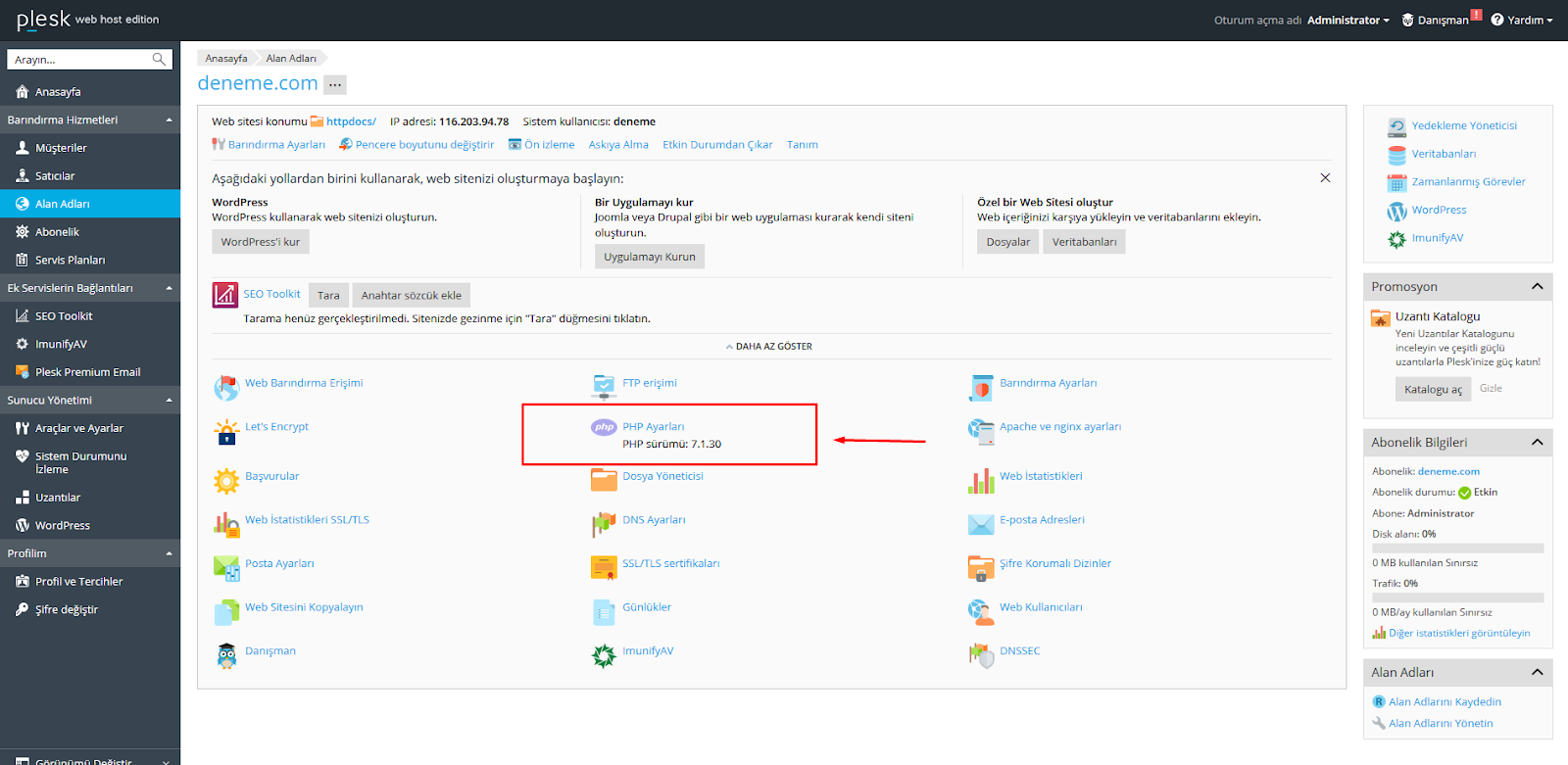
Task: Click the Tara button
Action: (328, 295)
